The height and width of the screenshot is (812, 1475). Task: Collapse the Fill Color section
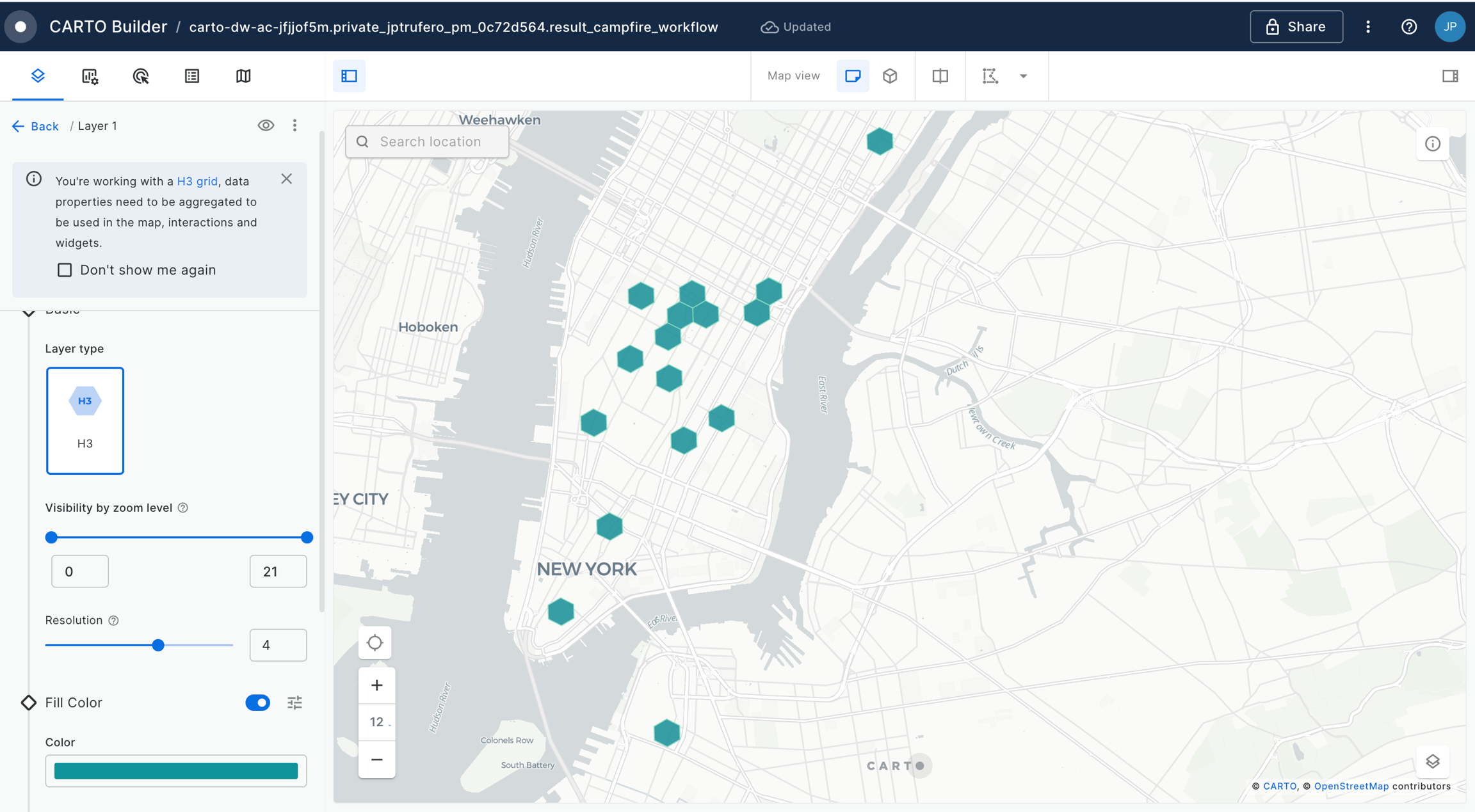[29, 703]
